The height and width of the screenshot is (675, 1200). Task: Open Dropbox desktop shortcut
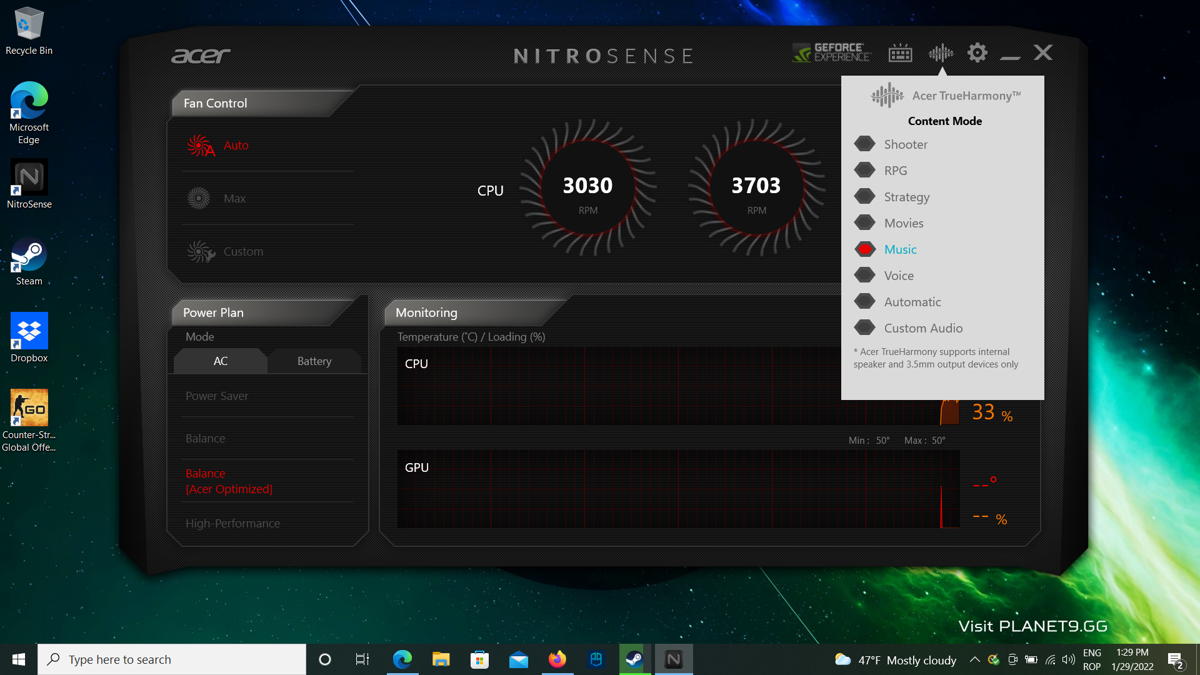pos(29,338)
